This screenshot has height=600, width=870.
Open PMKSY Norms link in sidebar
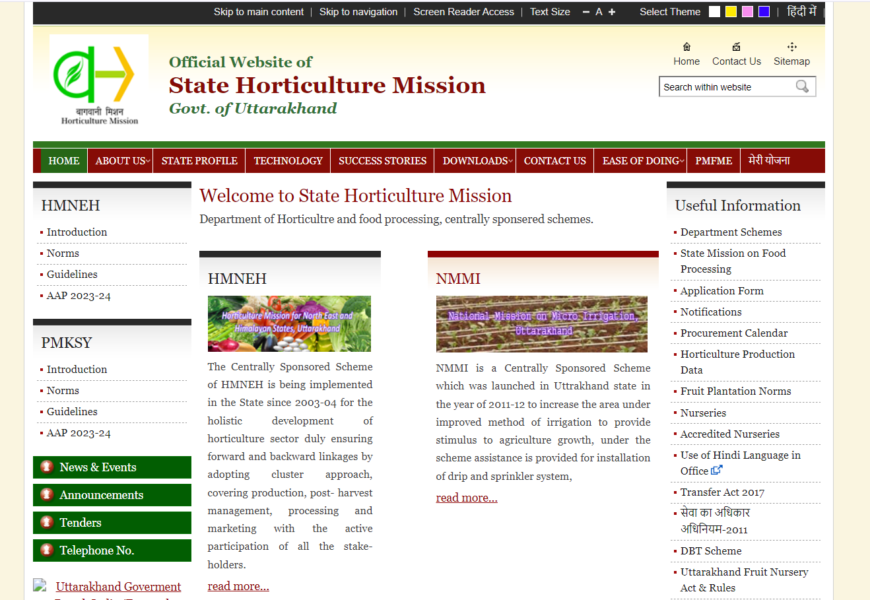point(63,390)
